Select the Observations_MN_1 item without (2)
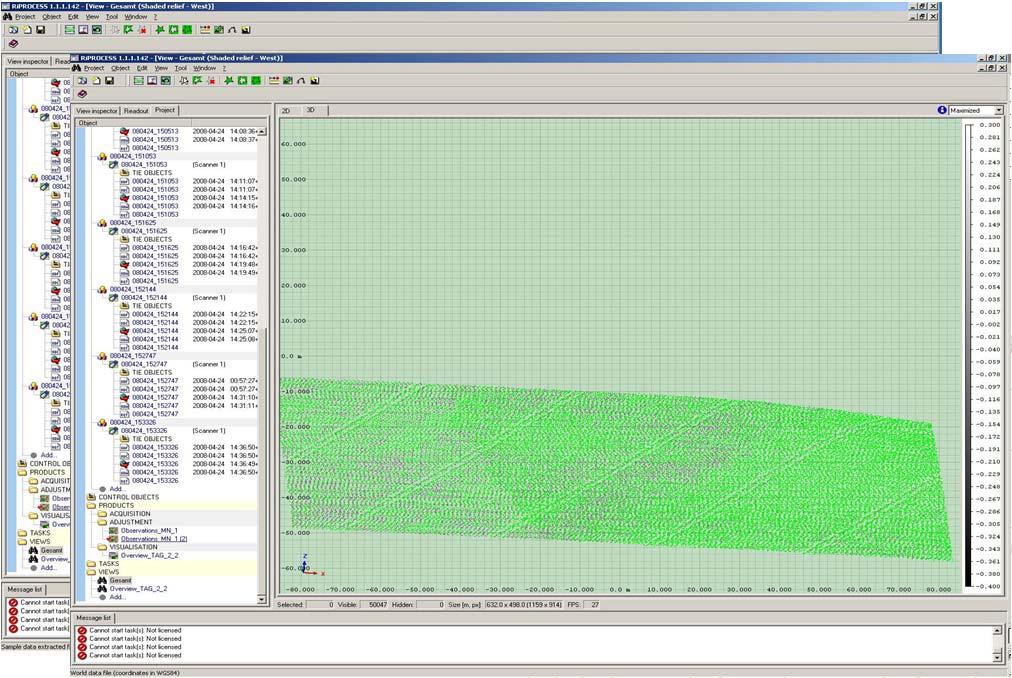This screenshot has height=678, width=1012. 149,531
